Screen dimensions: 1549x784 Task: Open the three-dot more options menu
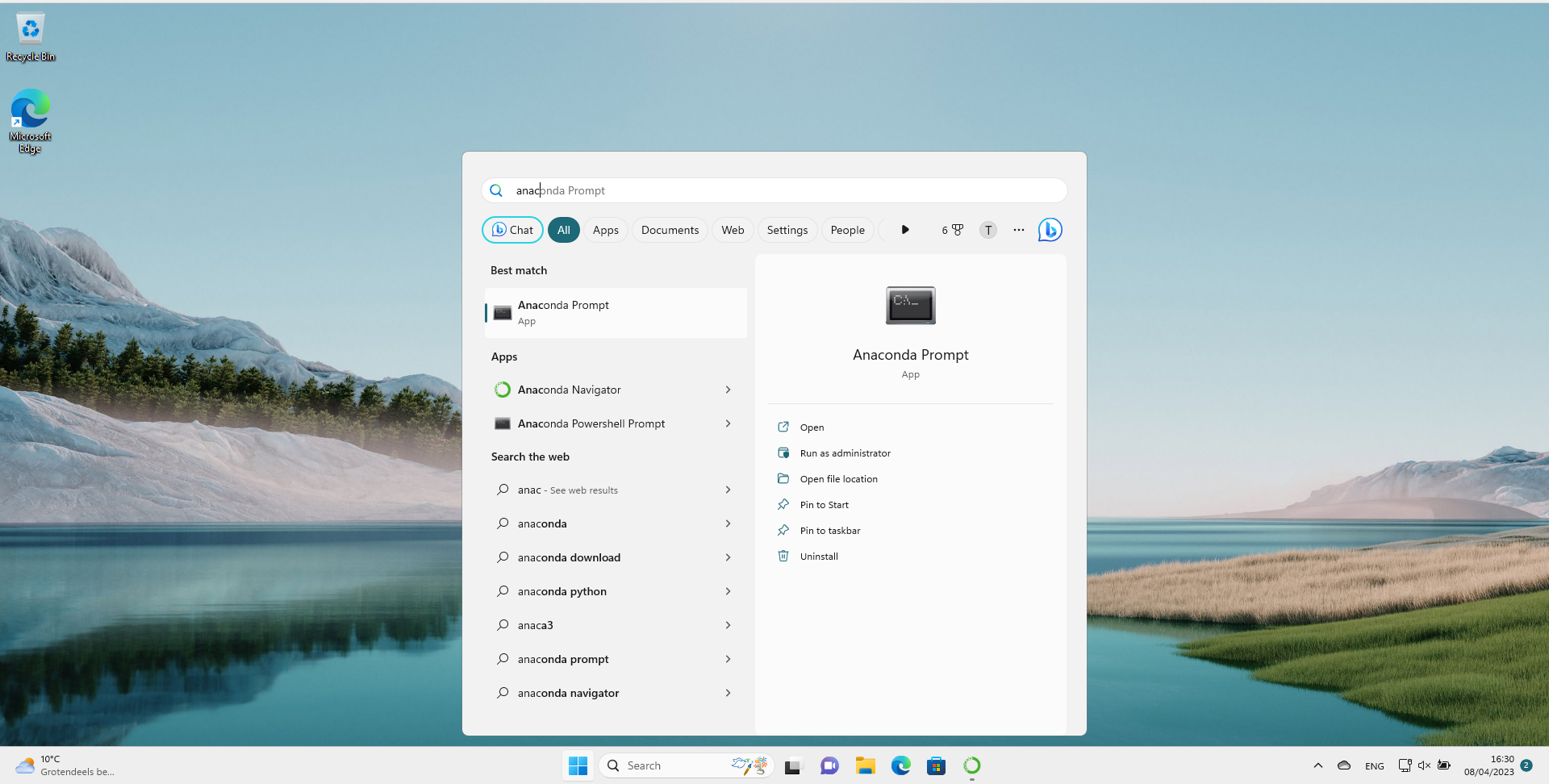[x=1019, y=230]
